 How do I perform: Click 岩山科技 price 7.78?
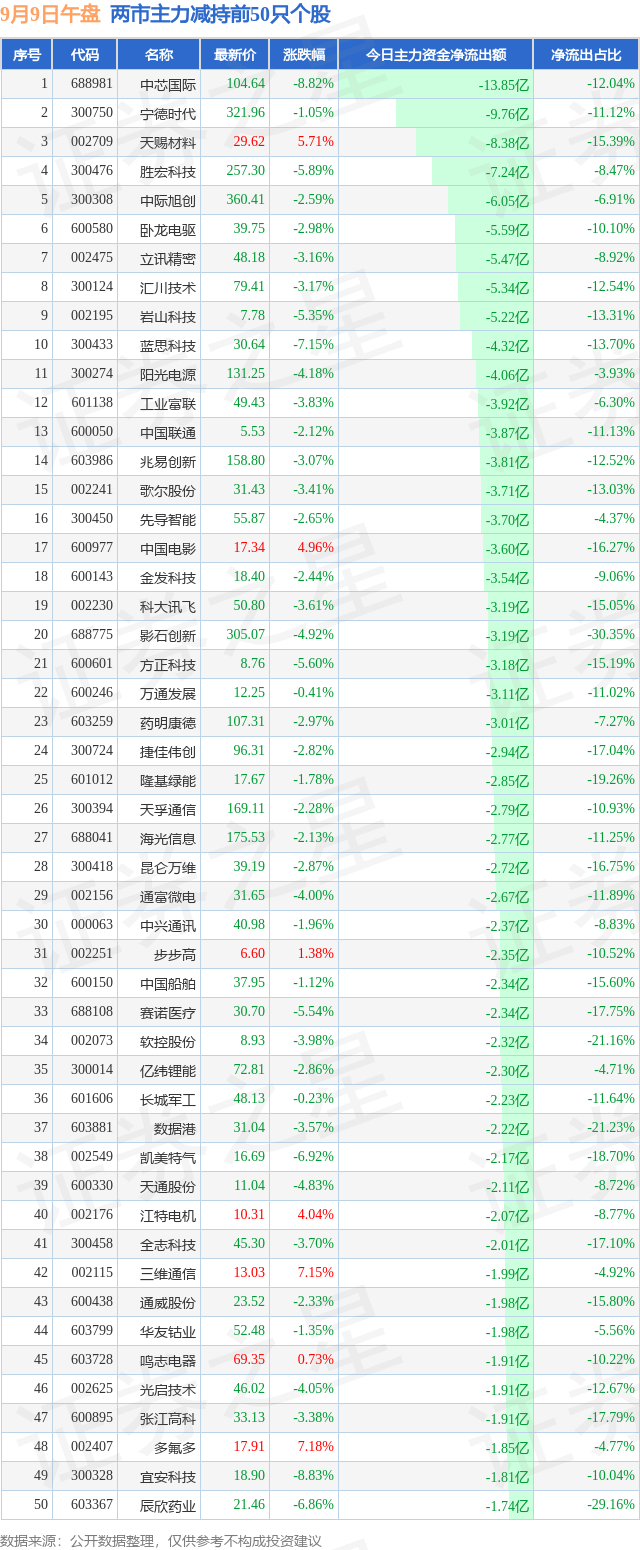[x=252, y=316]
